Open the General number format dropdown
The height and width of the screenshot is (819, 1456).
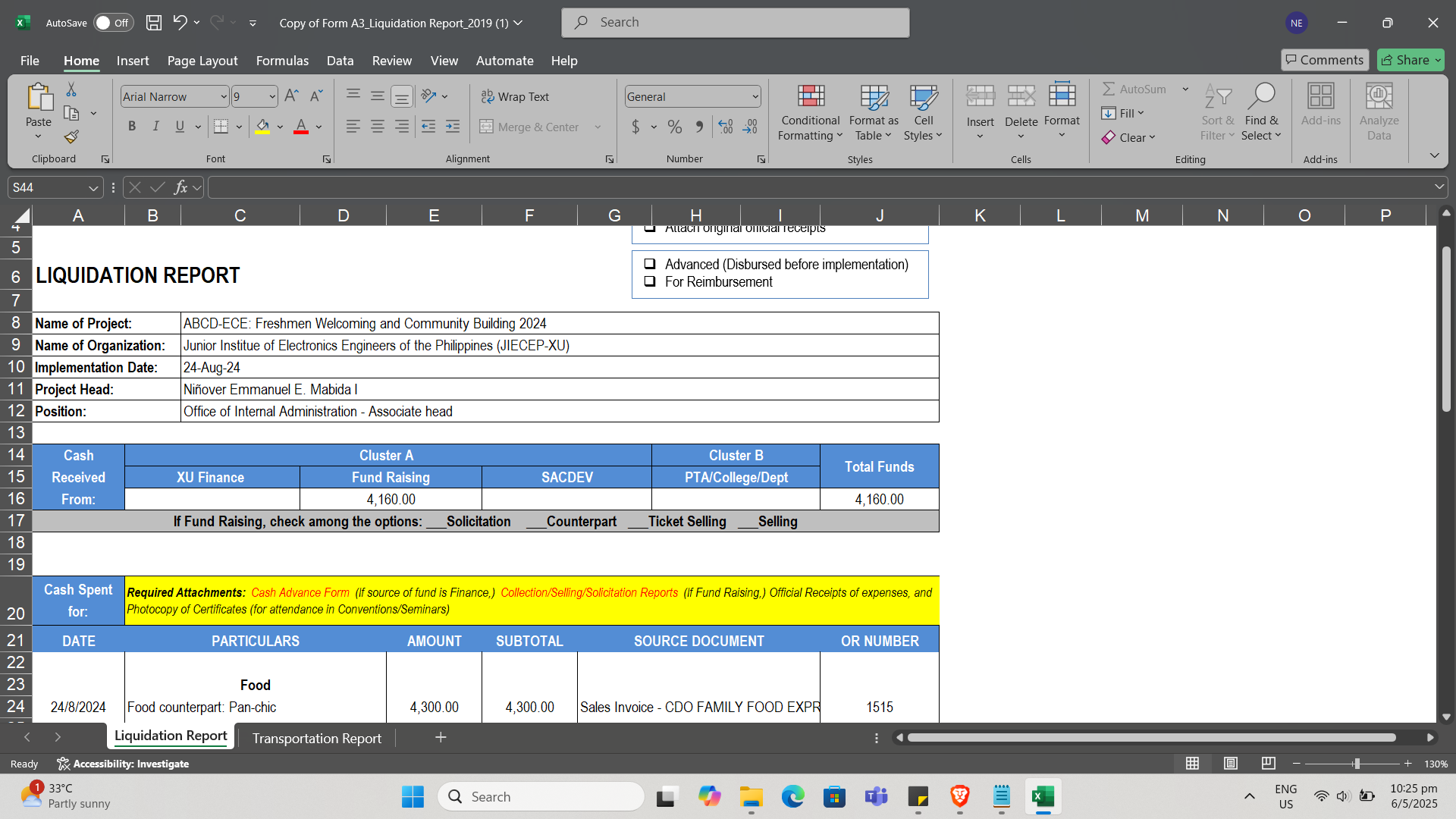coord(755,96)
